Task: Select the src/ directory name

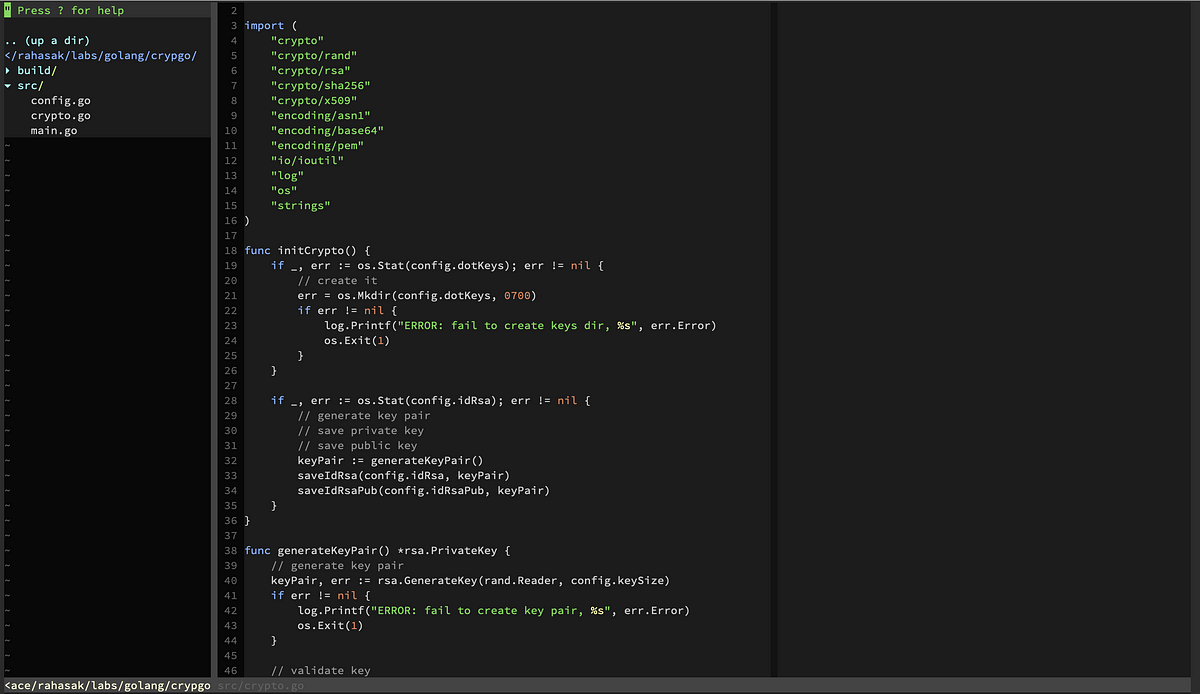Action: (x=31, y=86)
